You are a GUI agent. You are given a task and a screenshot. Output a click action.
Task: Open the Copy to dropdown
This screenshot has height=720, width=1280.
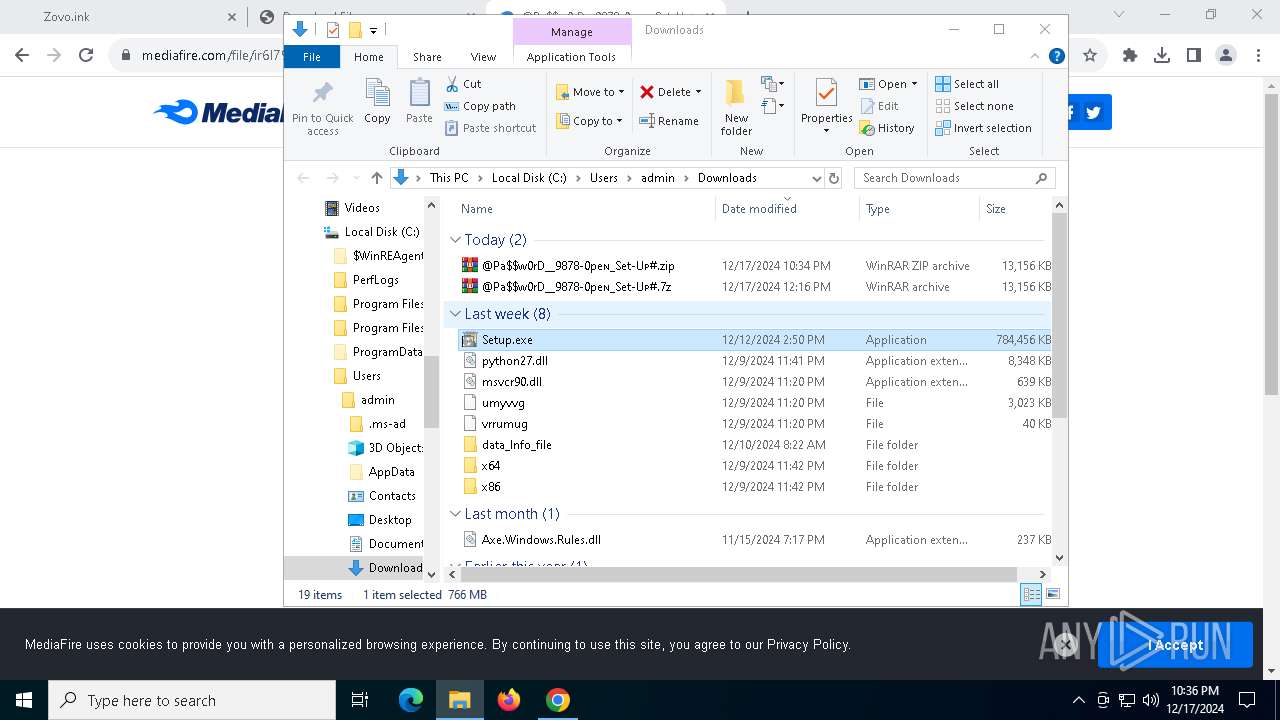(590, 121)
